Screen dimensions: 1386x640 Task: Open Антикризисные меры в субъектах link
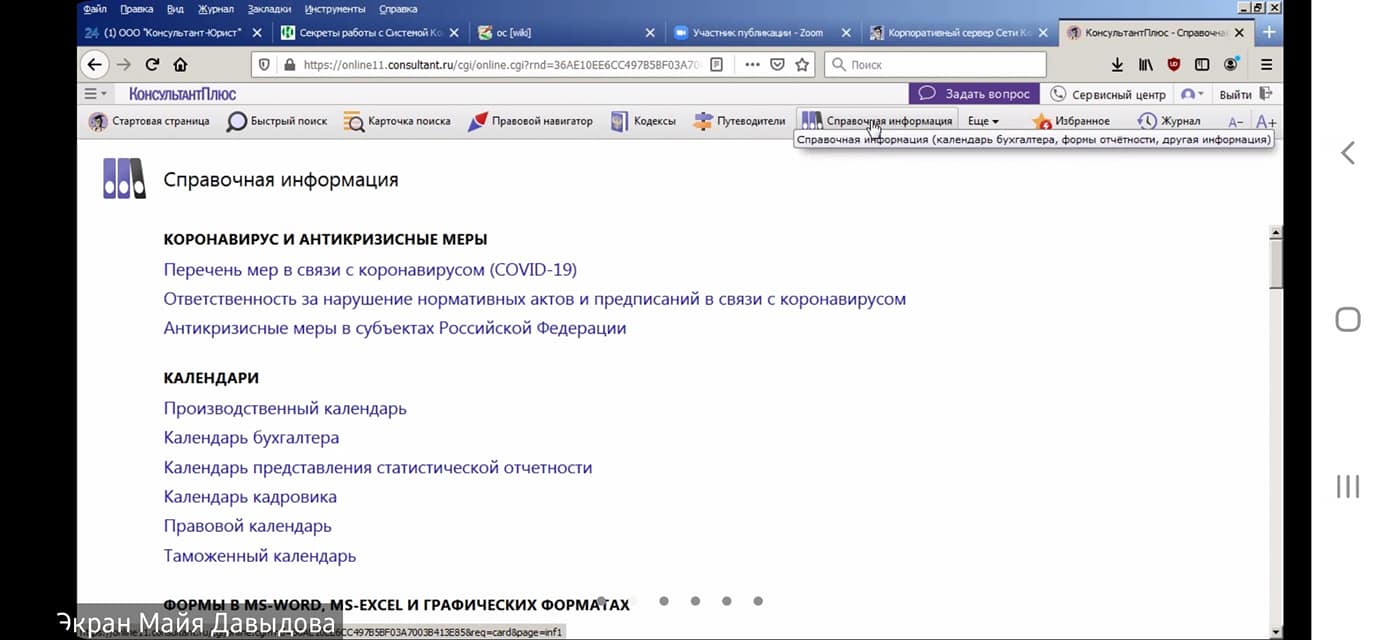pyautogui.click(x=395, y=328)
